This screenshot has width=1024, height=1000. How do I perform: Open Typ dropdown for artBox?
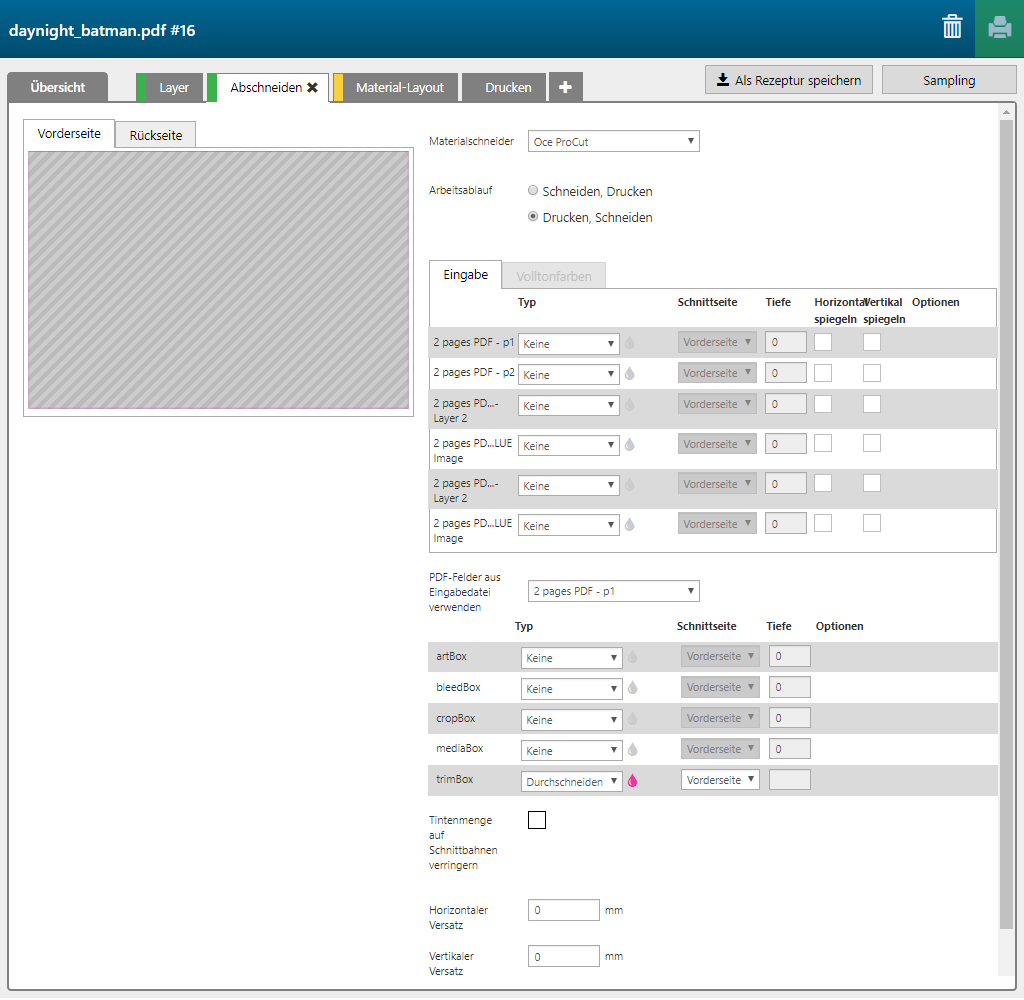click(x=571, y=658)
